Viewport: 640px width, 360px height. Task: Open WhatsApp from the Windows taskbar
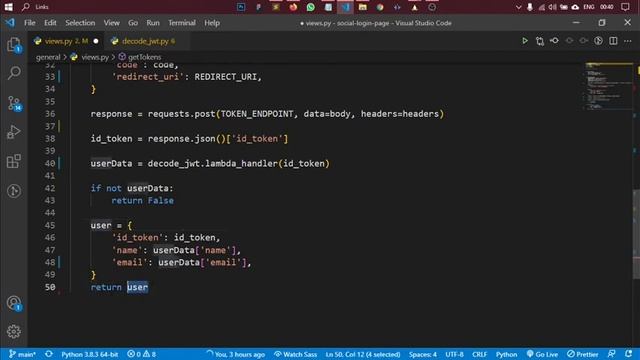pyautogui.click(x=311, y=7)
